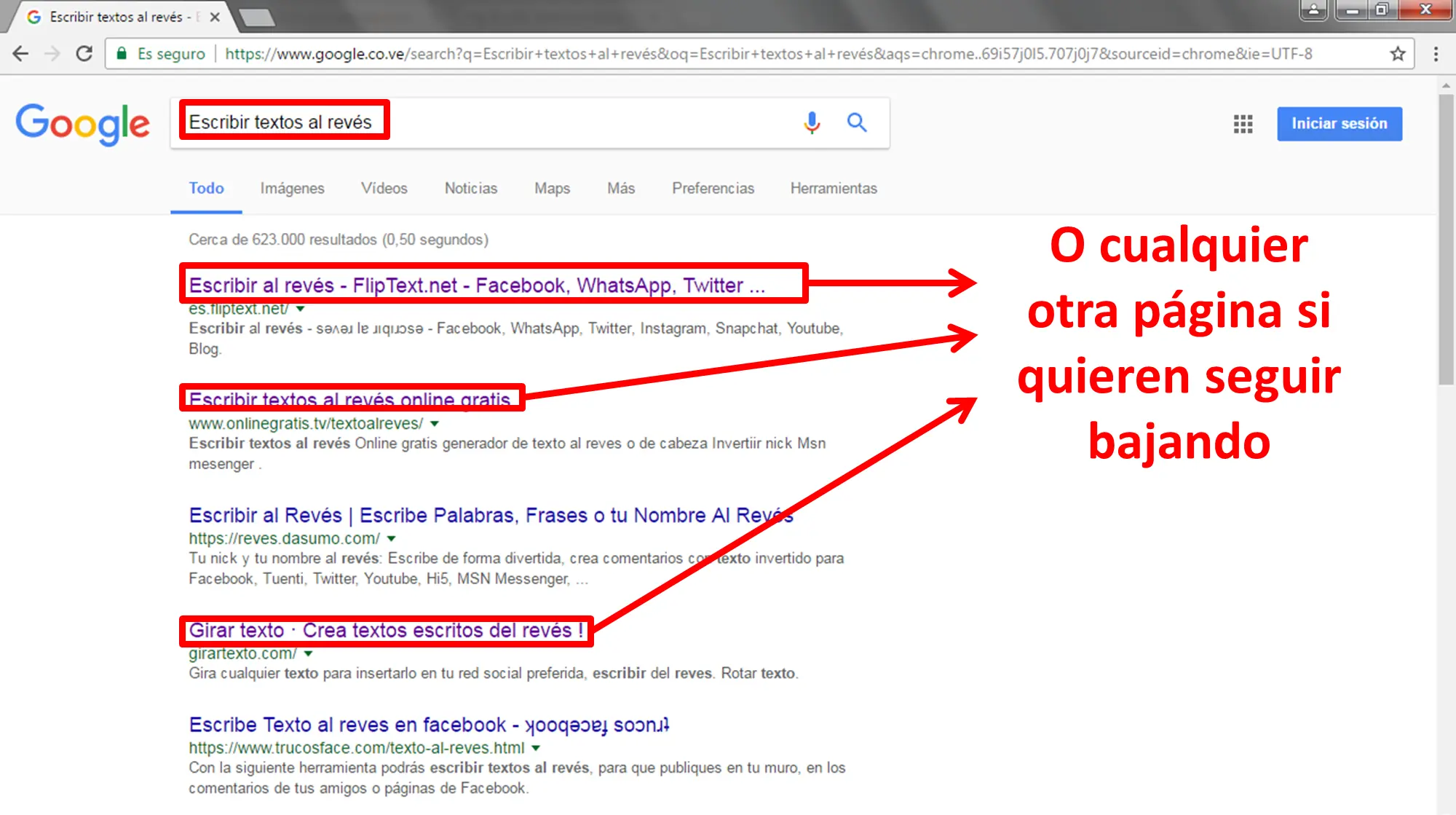The width and height of the screenshot is (1456, 815).
Task: Click 'Cerca de 623.000 resultados' text
Action: 282,240
